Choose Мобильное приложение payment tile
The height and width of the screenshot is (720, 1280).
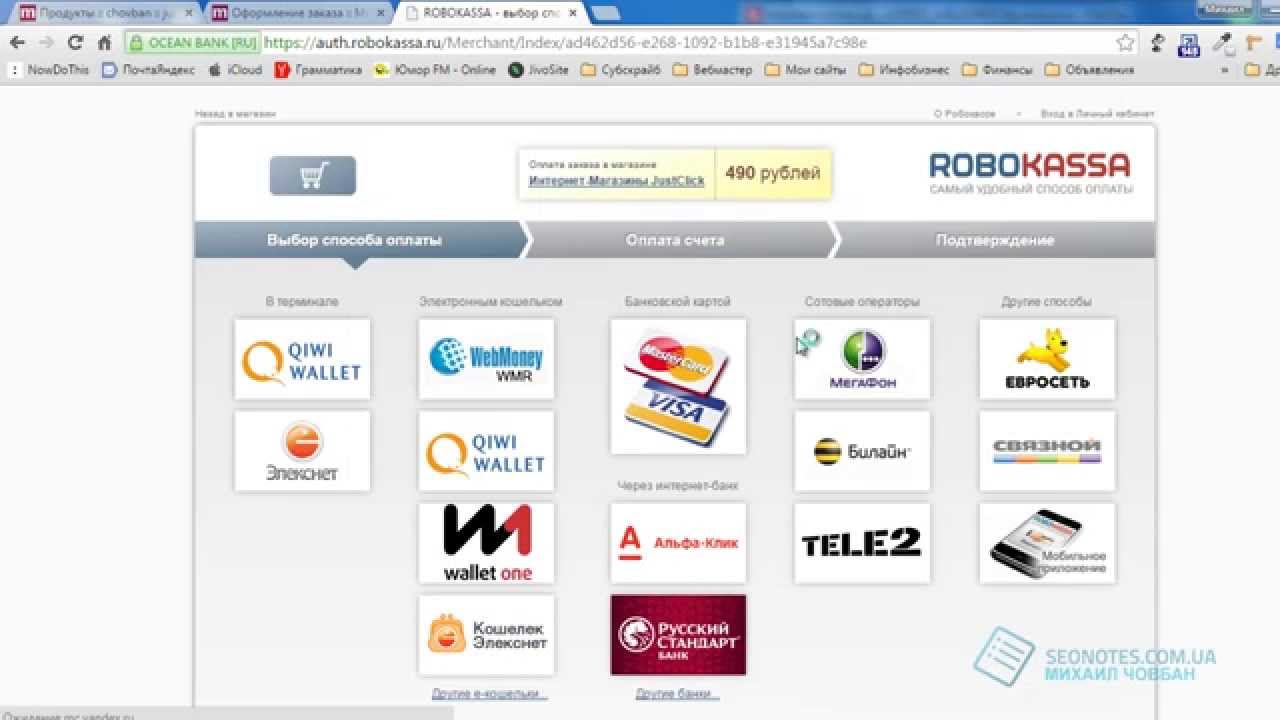click(x=1047, y=543)
